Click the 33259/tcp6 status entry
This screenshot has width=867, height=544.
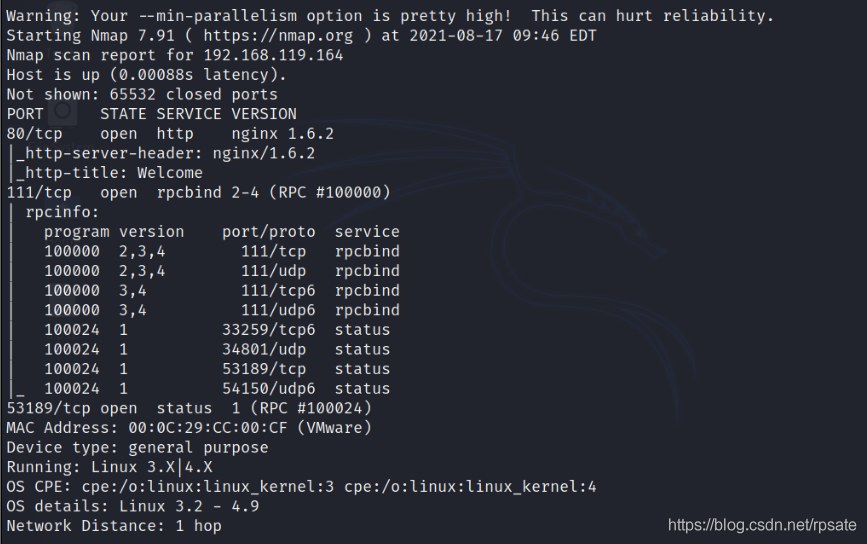click(217, 330)
